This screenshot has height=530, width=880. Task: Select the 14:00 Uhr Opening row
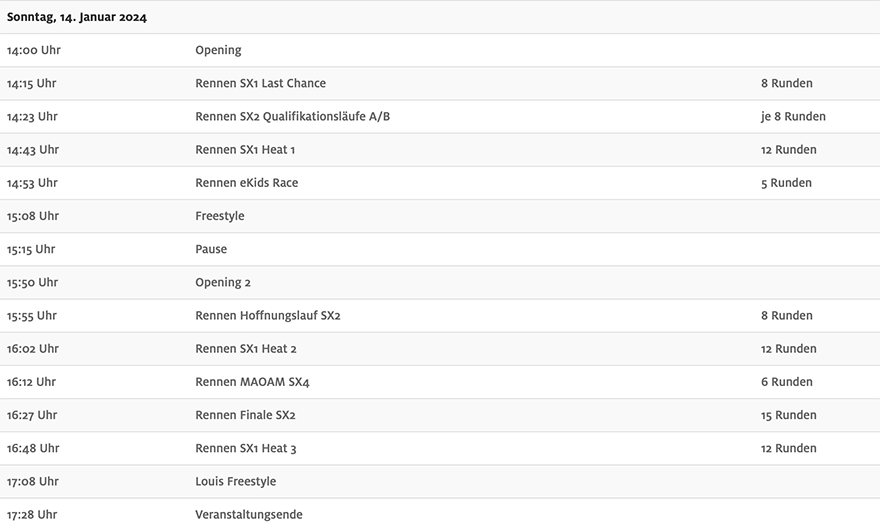[x=440, y=51]
